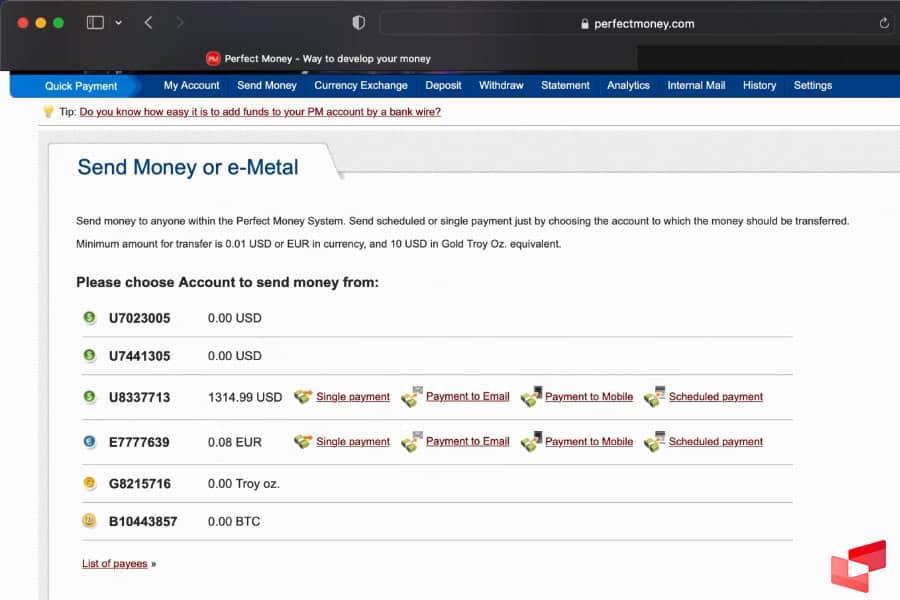Click Single payment link for U8337713

[x=352, y=397]
